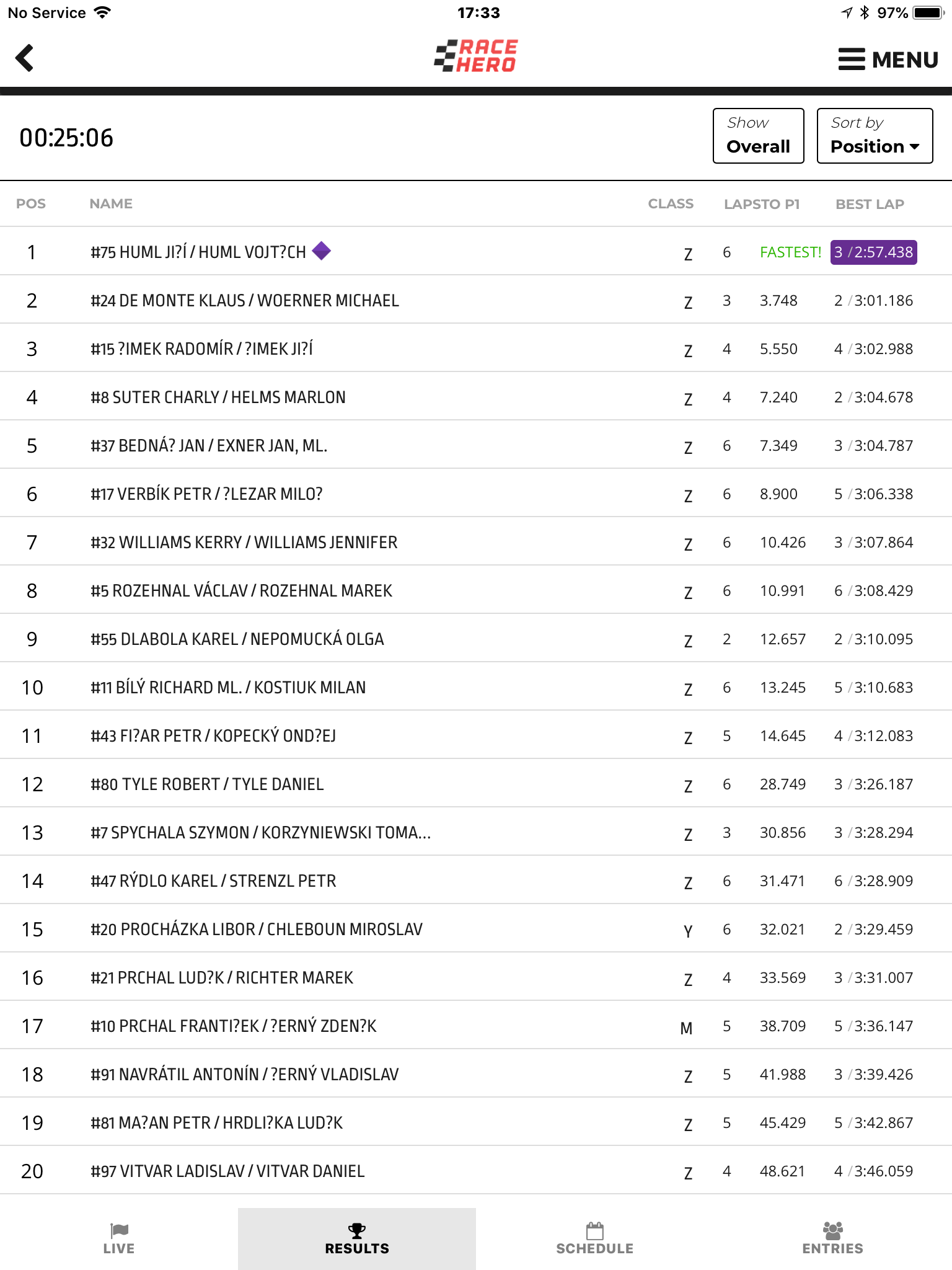Tap the CLASS column header

(671, 203)
